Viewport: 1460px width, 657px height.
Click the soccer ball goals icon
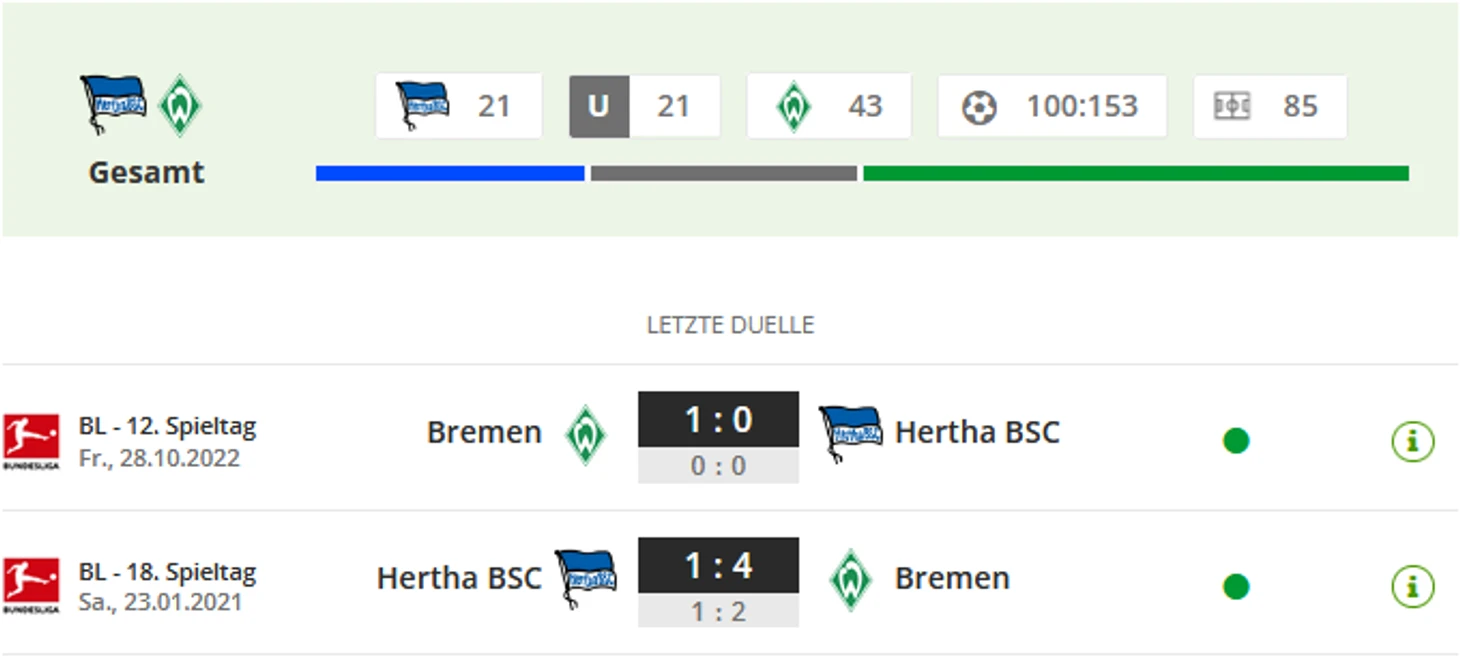tap(979, 107)
